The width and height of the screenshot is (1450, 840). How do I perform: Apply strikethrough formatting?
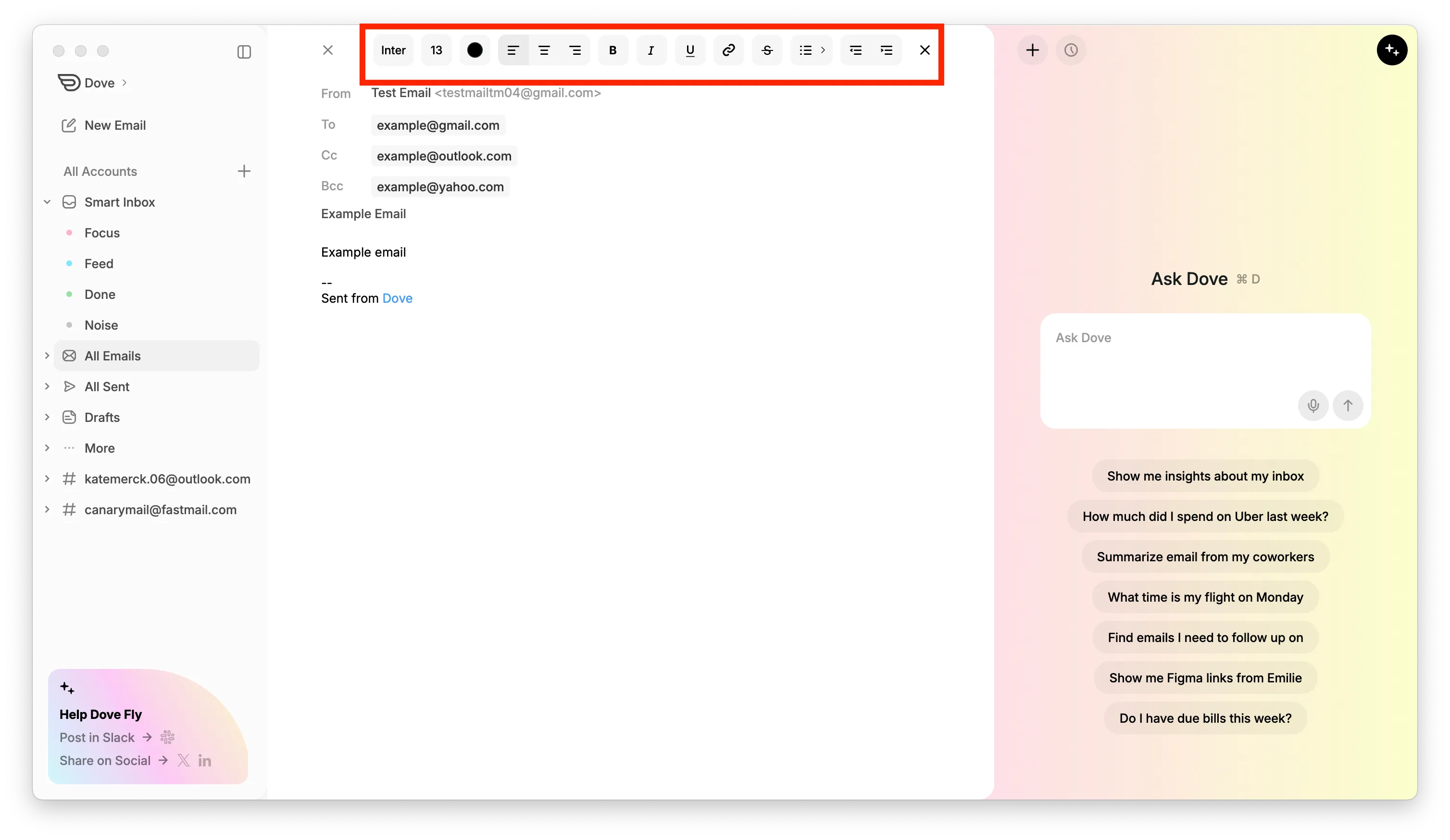767,50
